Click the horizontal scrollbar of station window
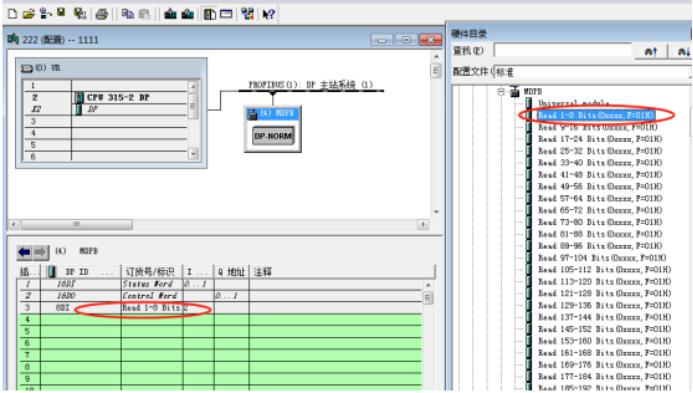The image size is (693, 393). tap(218, 225)
